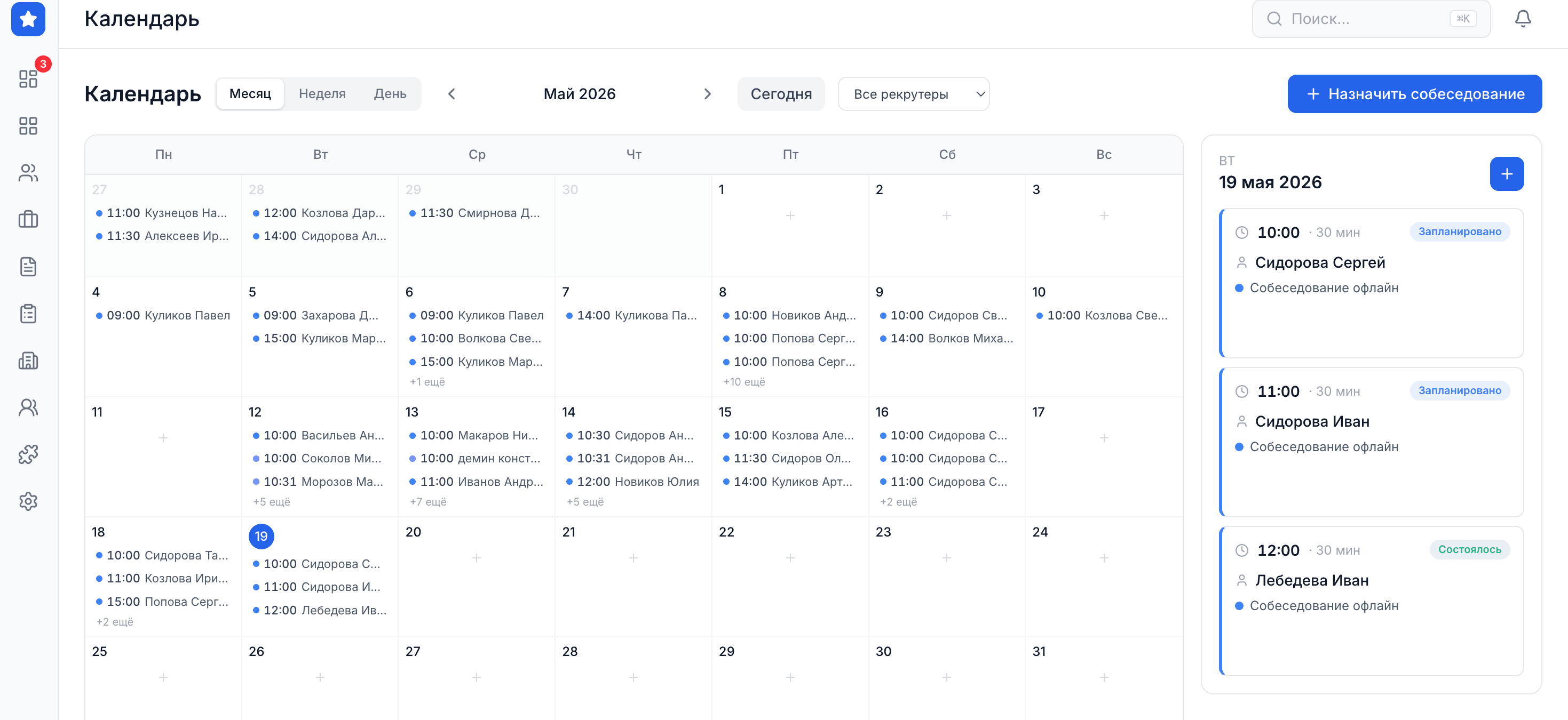Expand +5 ещё on May 12
Viewport: 1568px width, 720px height.
click(x=272, y=502)
